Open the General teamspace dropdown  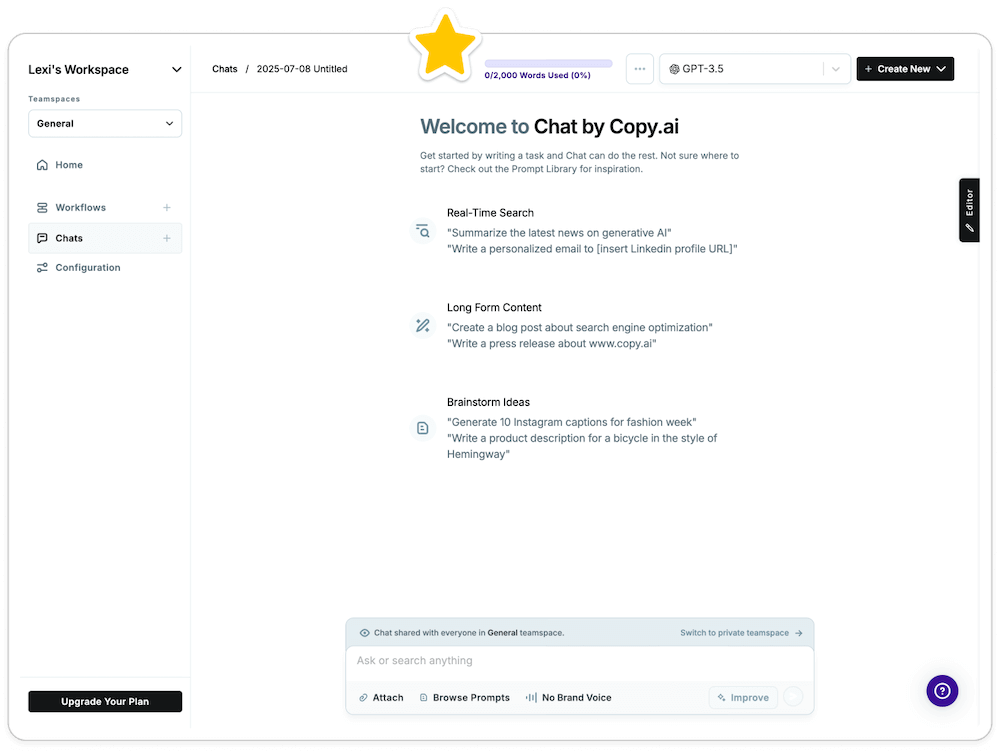(105, 124)
